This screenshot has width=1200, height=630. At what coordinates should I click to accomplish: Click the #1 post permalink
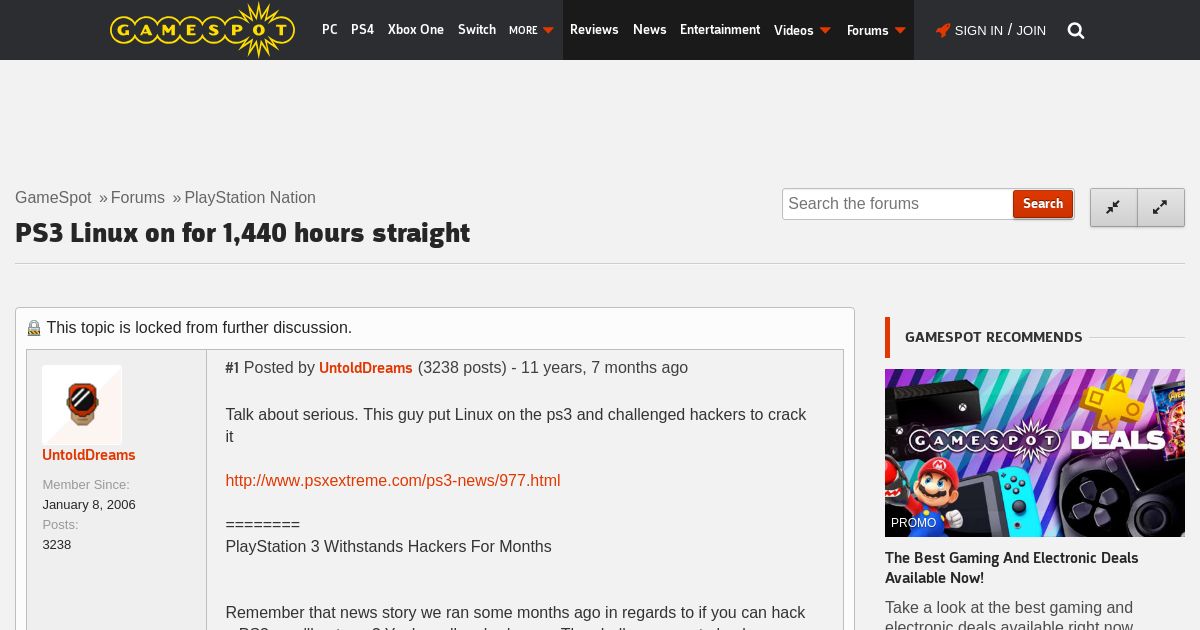coord(232,368)
